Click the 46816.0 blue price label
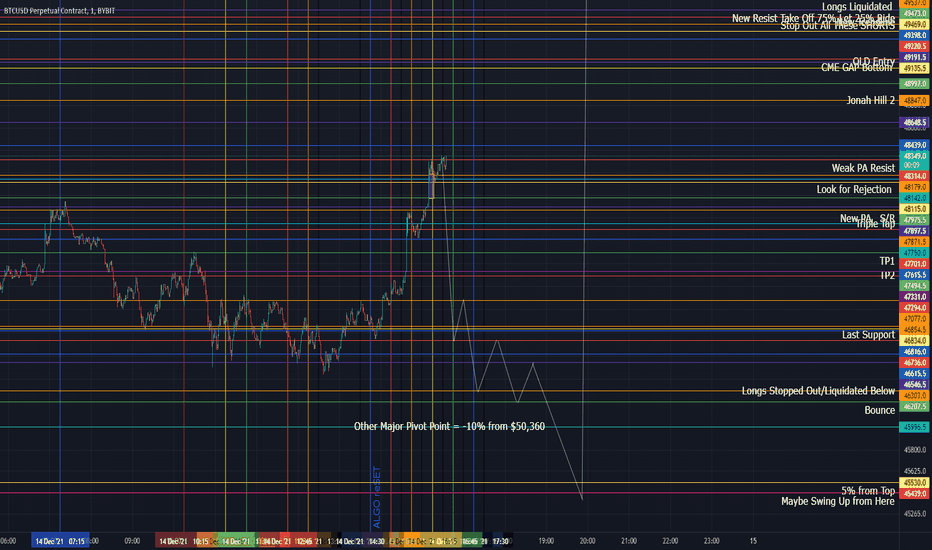932x550 pixels. 914,352
